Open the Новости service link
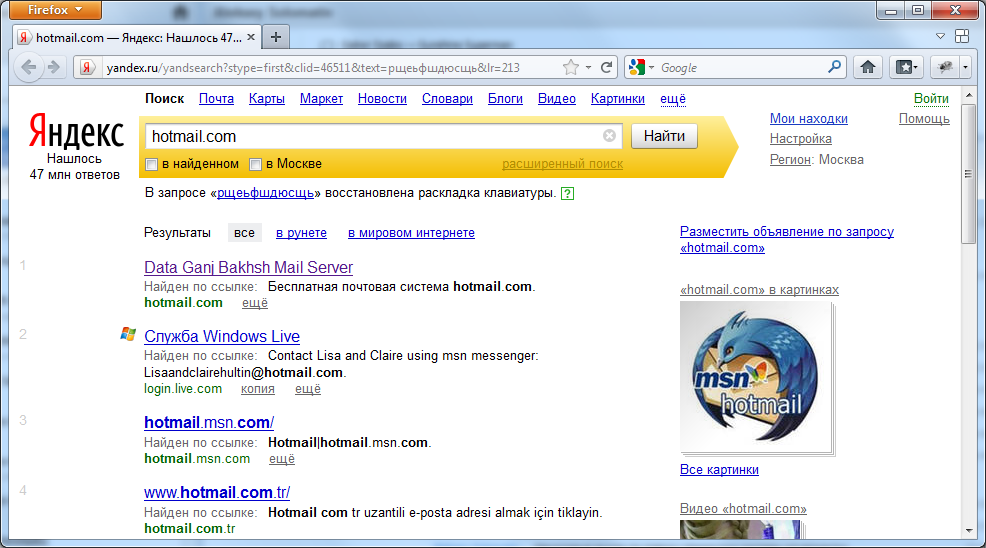The image size is (986, 548). [382, 99]
